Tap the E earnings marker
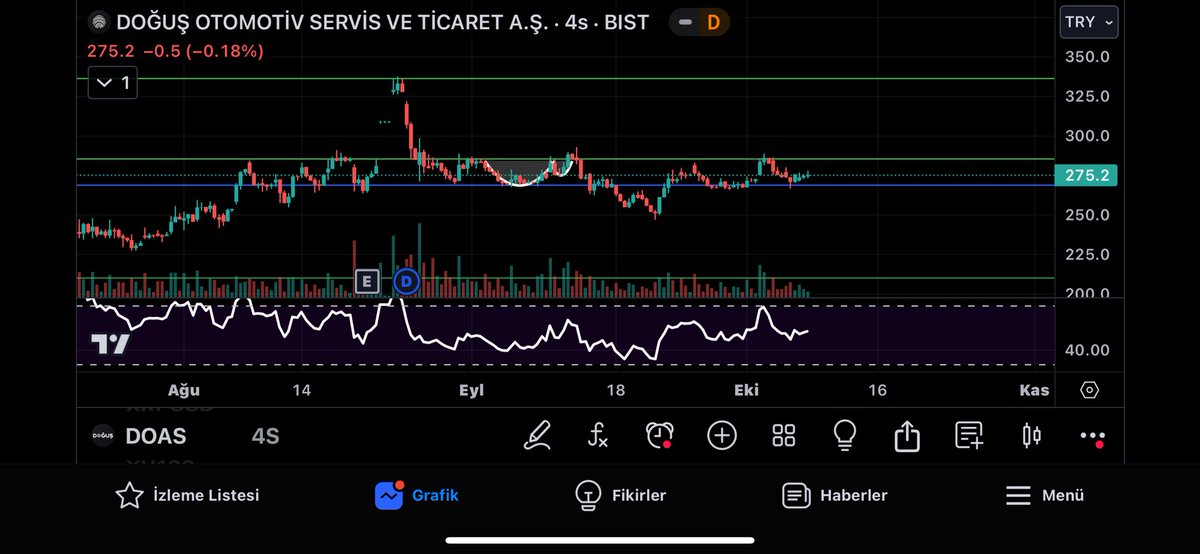Image resolution: width=1200 pixels, height=554 pixels. pos(366,281)
